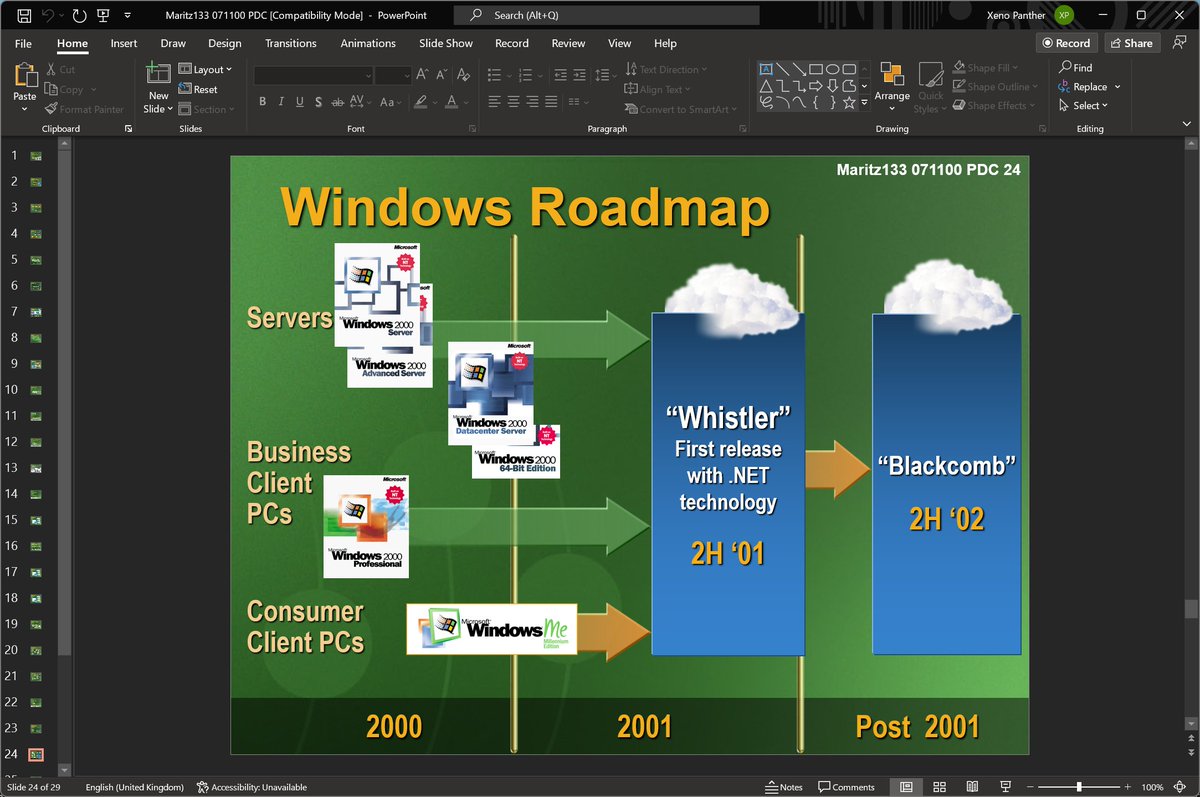Toggle Underline formatting
This screenshot has height=797, width=1200.
click(x=301, y=102)
